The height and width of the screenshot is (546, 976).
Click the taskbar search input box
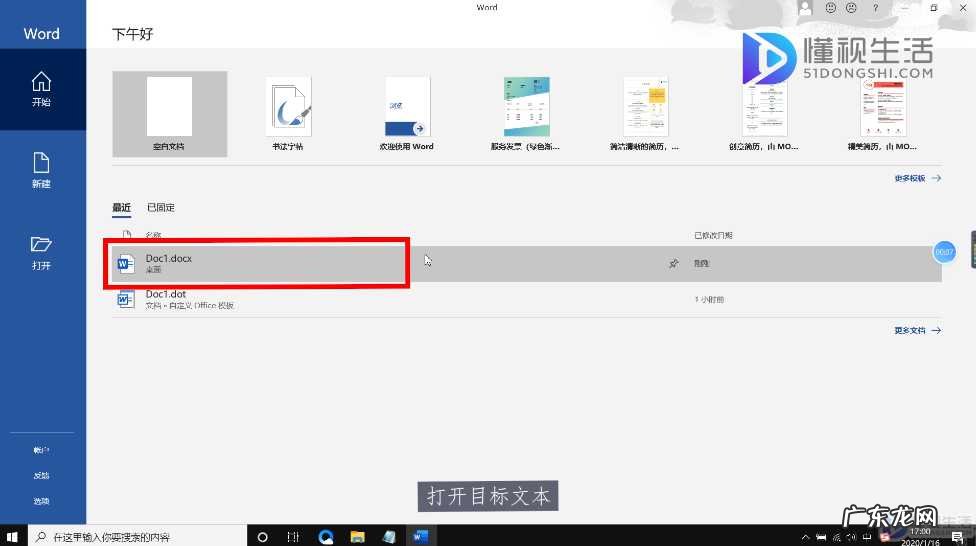coord(137,536)
